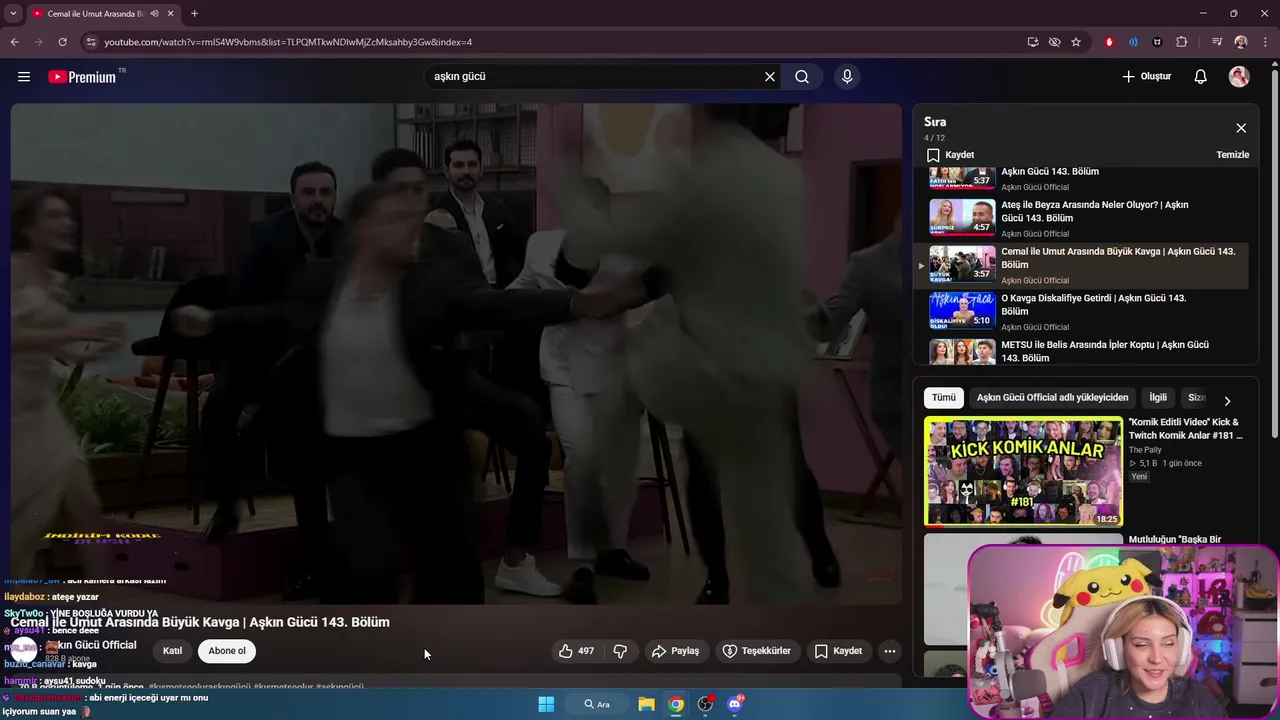Open the YouTube hamburger guide menu

24,77
